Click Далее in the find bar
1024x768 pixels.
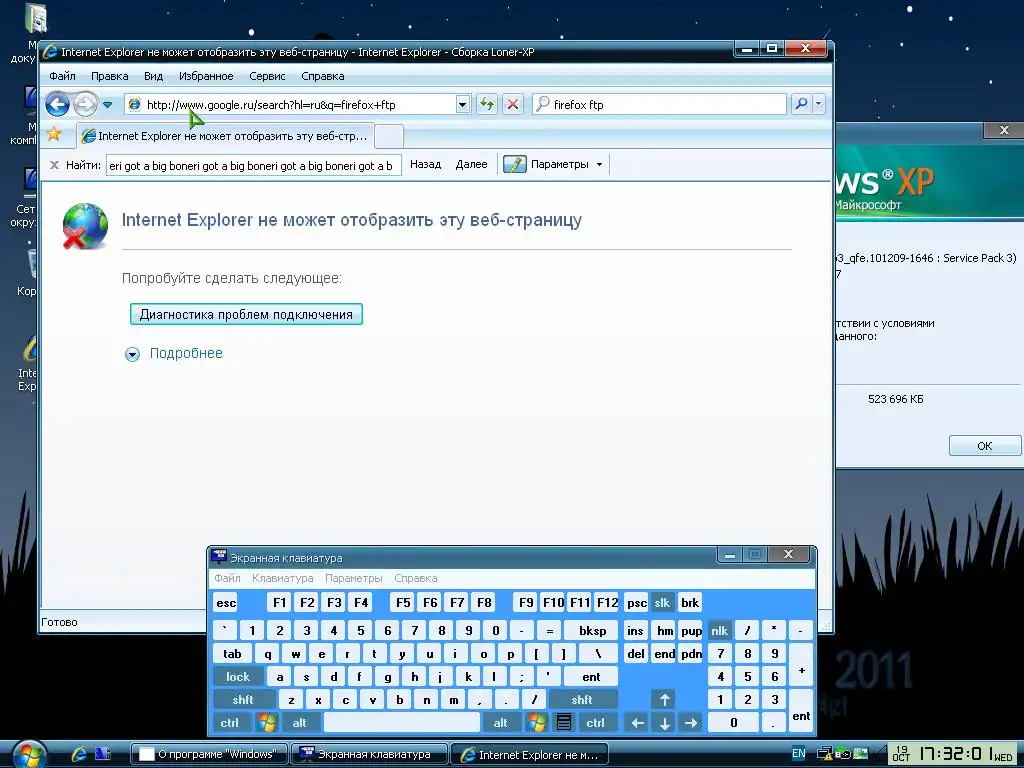[472, 165]
